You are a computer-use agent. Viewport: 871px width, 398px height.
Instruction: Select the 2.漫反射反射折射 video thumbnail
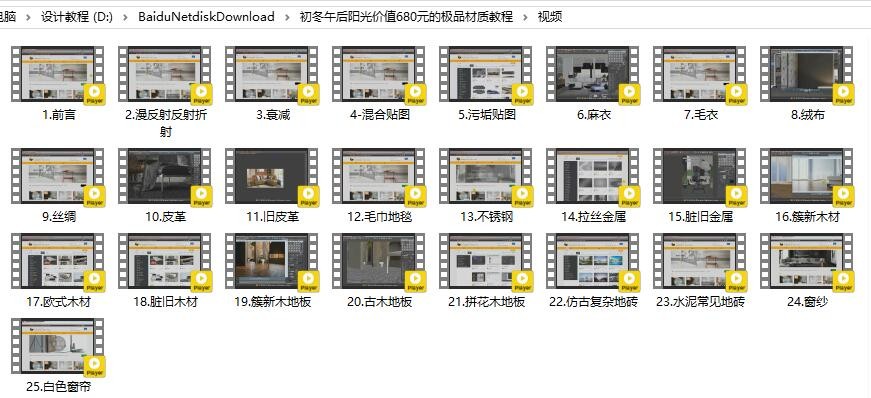[165, 74]
